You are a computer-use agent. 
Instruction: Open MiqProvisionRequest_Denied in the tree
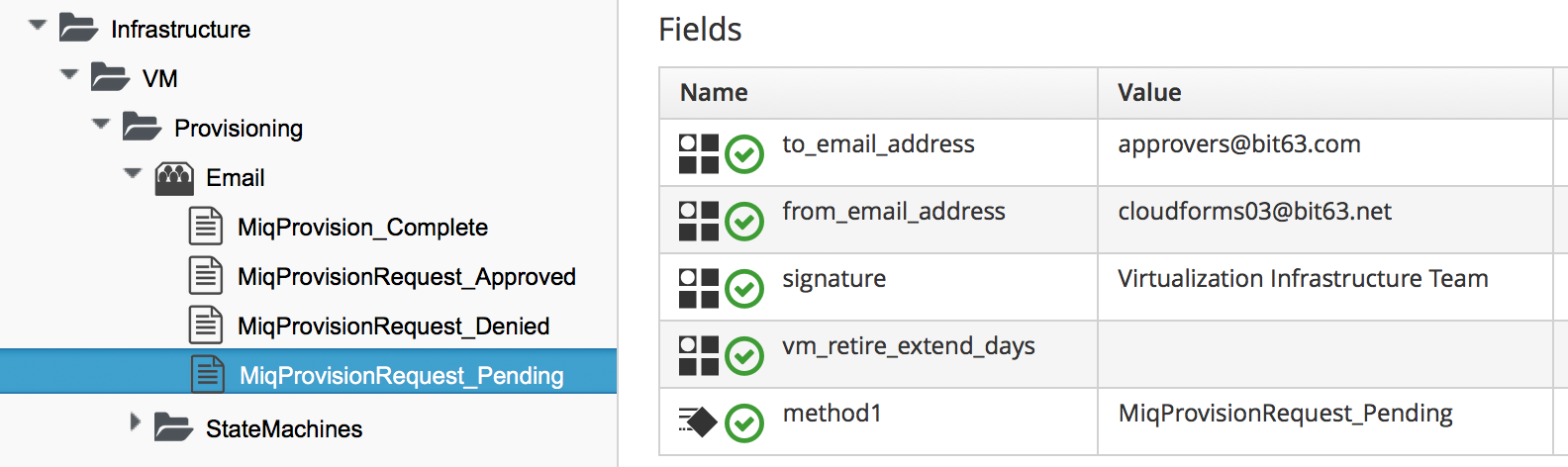(x=393, y=327)
